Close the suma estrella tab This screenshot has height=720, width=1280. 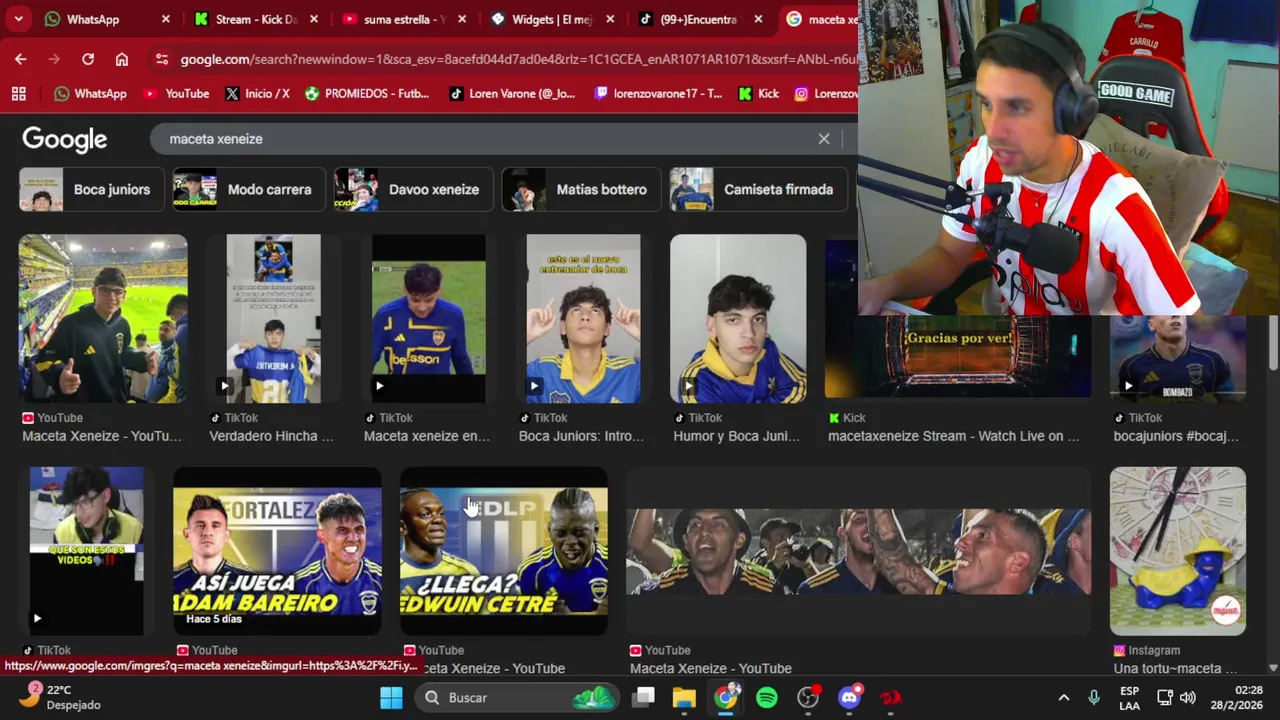click(462, 19)
